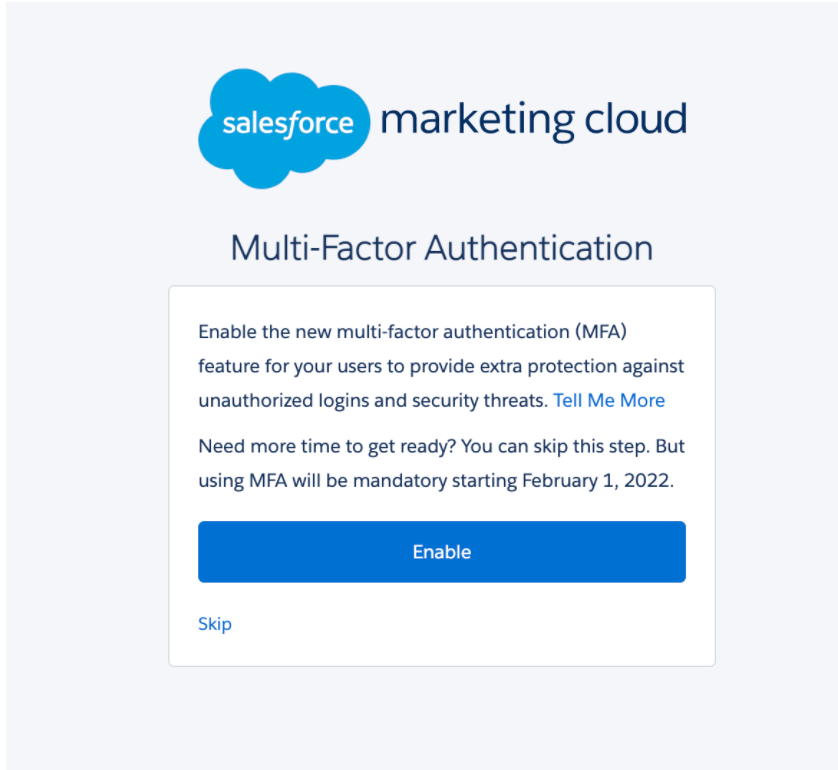Click the 'Enable the new multi-factor authentication' paragraph
This screenshot has width=838, height=770.
[x=441, y=366]
